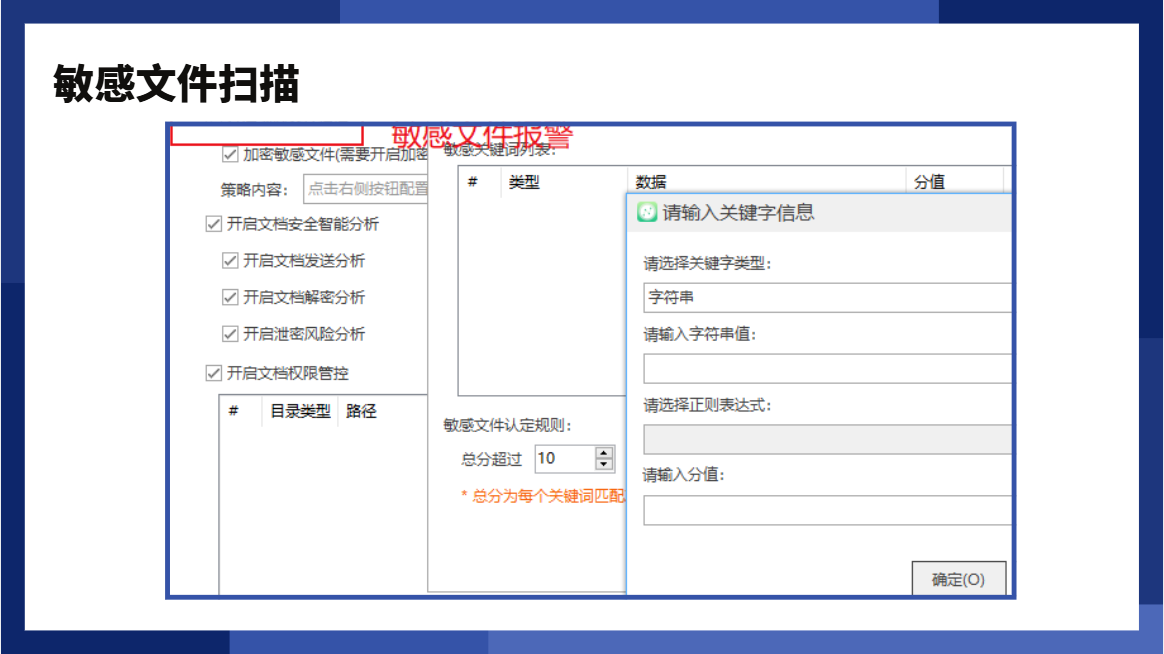The height and width of the screenshot is (654, 1164).
Task: Click the 策略内容 input field
Action: 365,189
